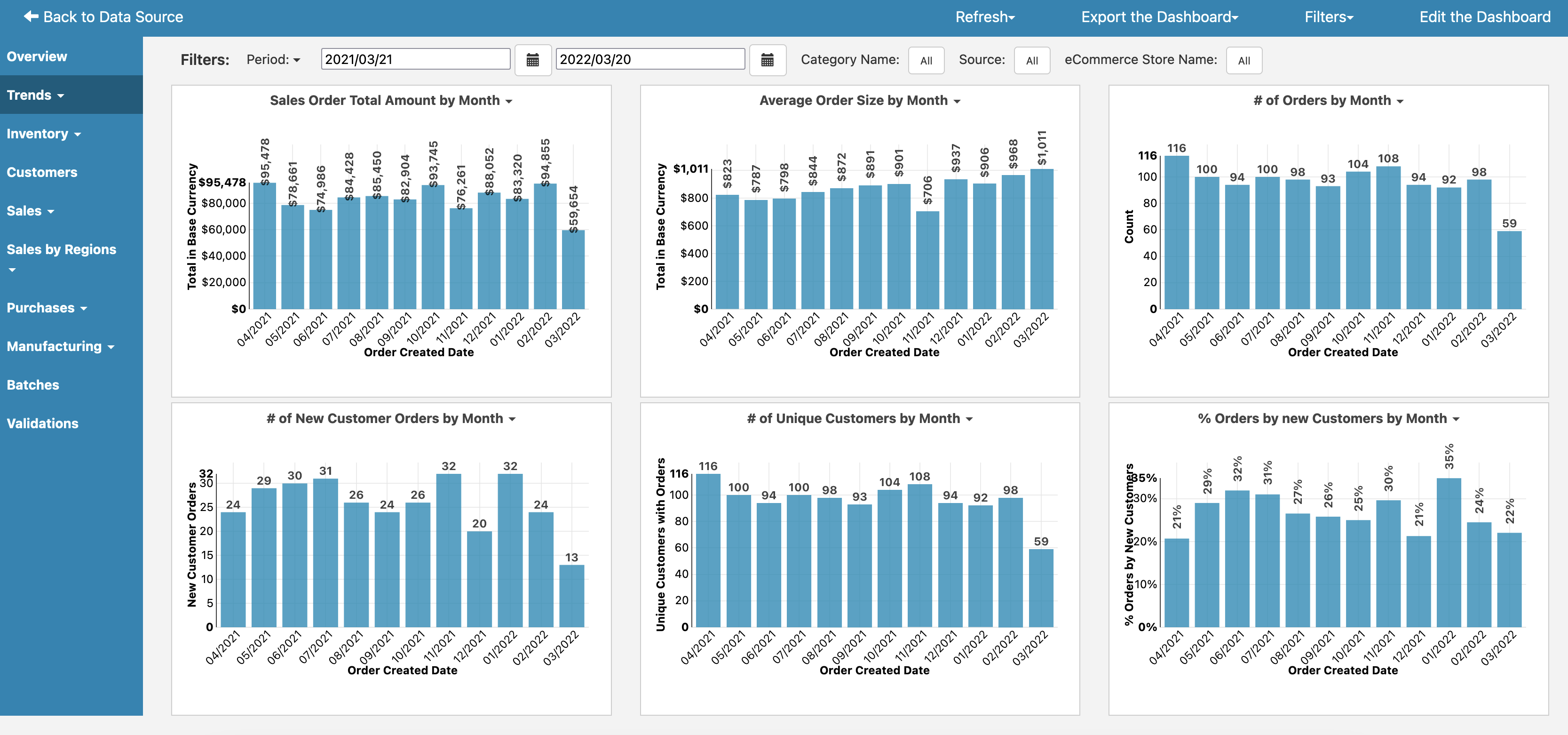Expand the Average Order Size by Month dropdown
1568x735 pixels.
click(956, 100)
